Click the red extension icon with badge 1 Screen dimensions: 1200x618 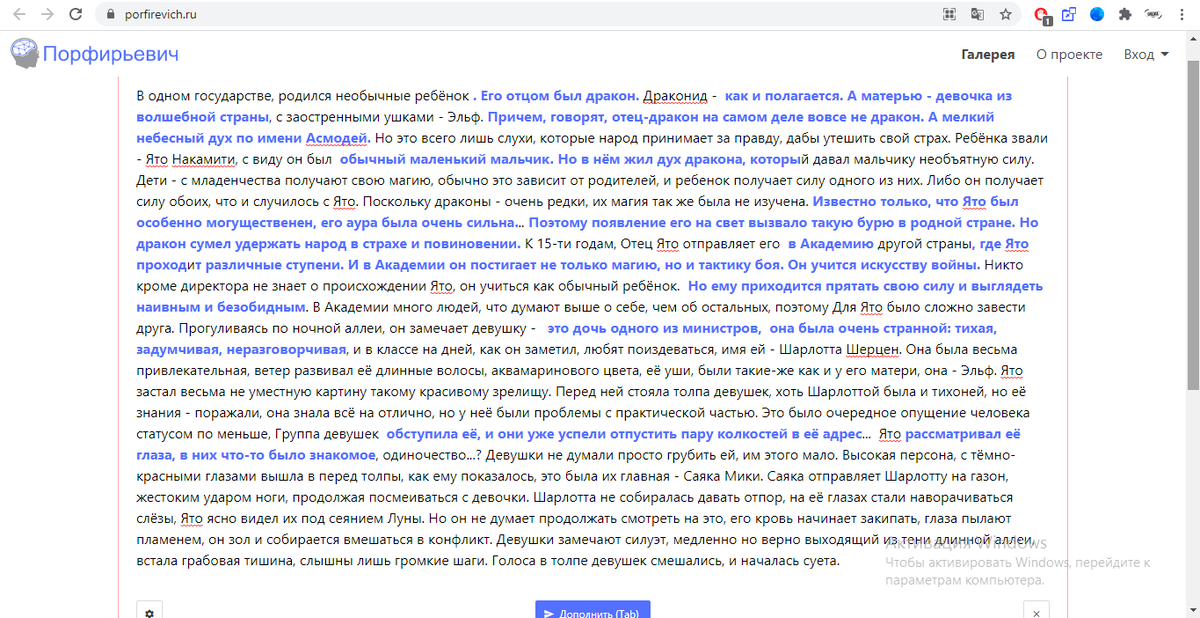(1040, 13)
